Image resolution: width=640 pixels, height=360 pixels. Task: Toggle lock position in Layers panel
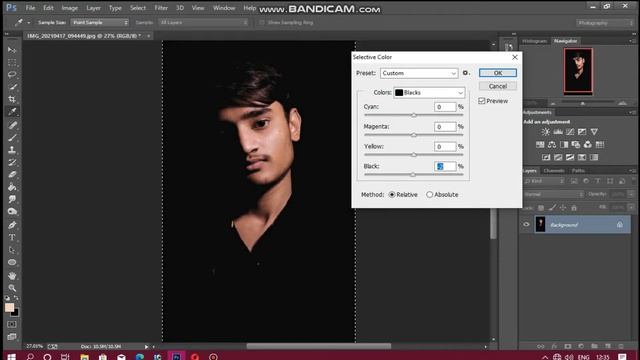563,208
